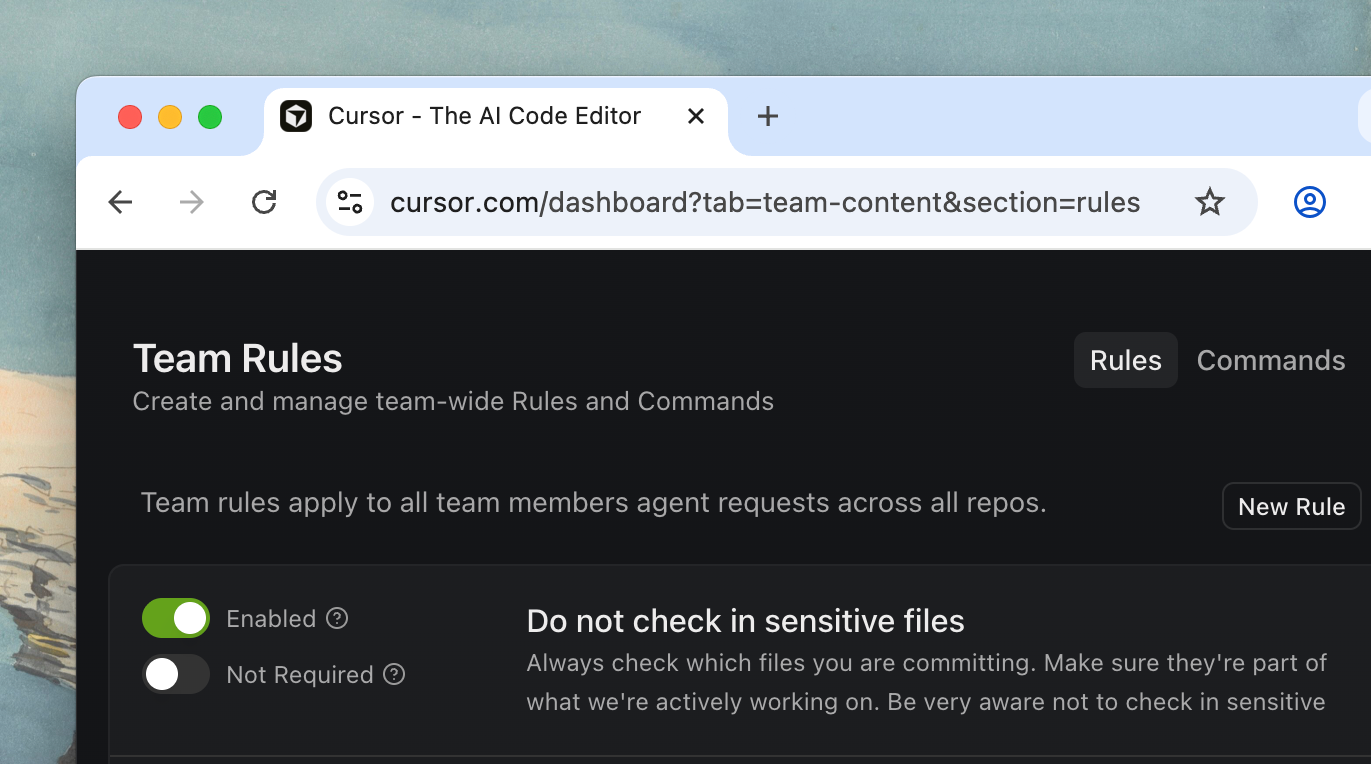
Task: Turn on the Not Required toggle
Action: [175, 675]
